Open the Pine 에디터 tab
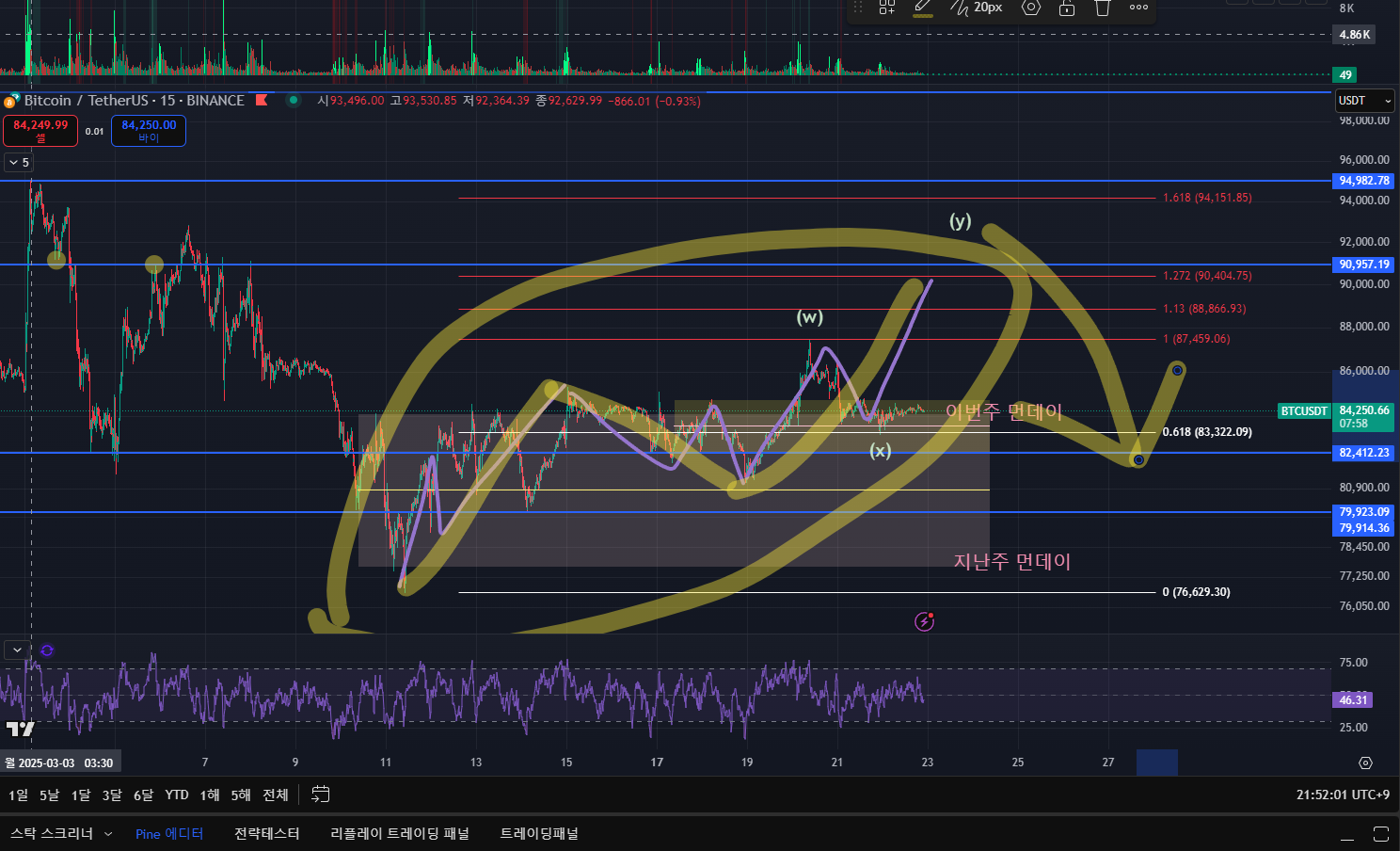The height and width of the screenshot is (851, 1400). (169, 834)
